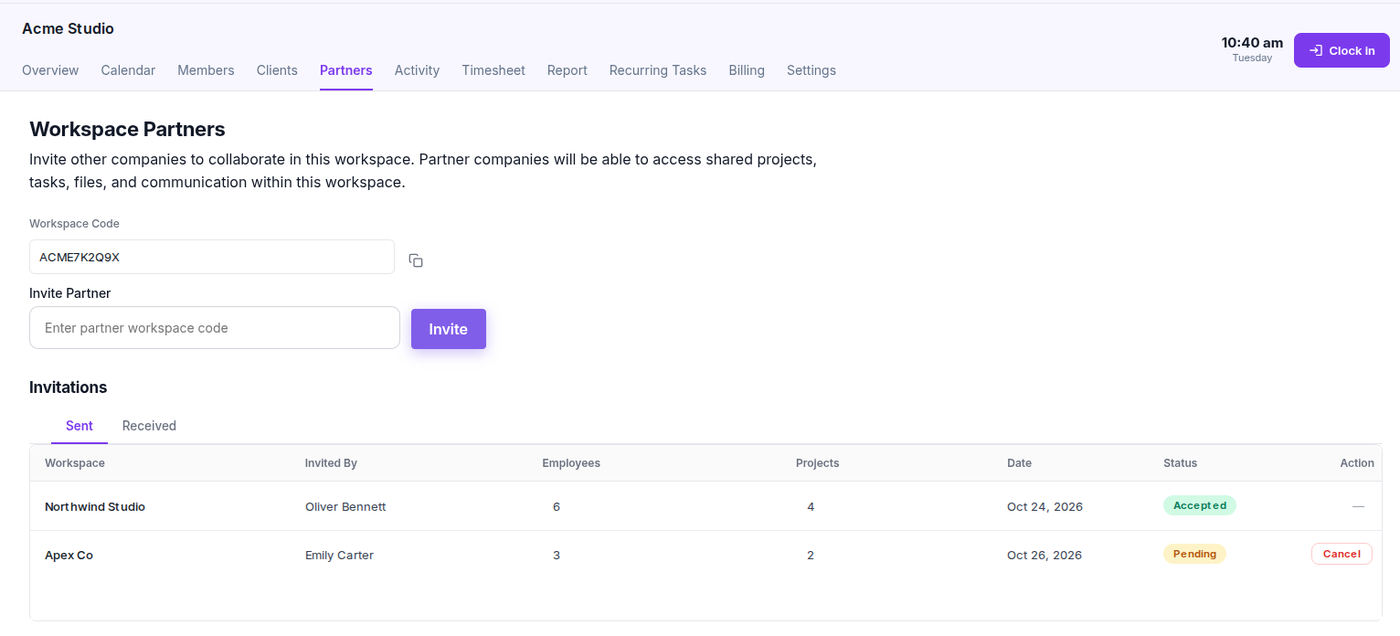This screenshot has width=1400, height=636.
Task: Click Oliver Bennett in Invited By column
Action: [345, 507]
